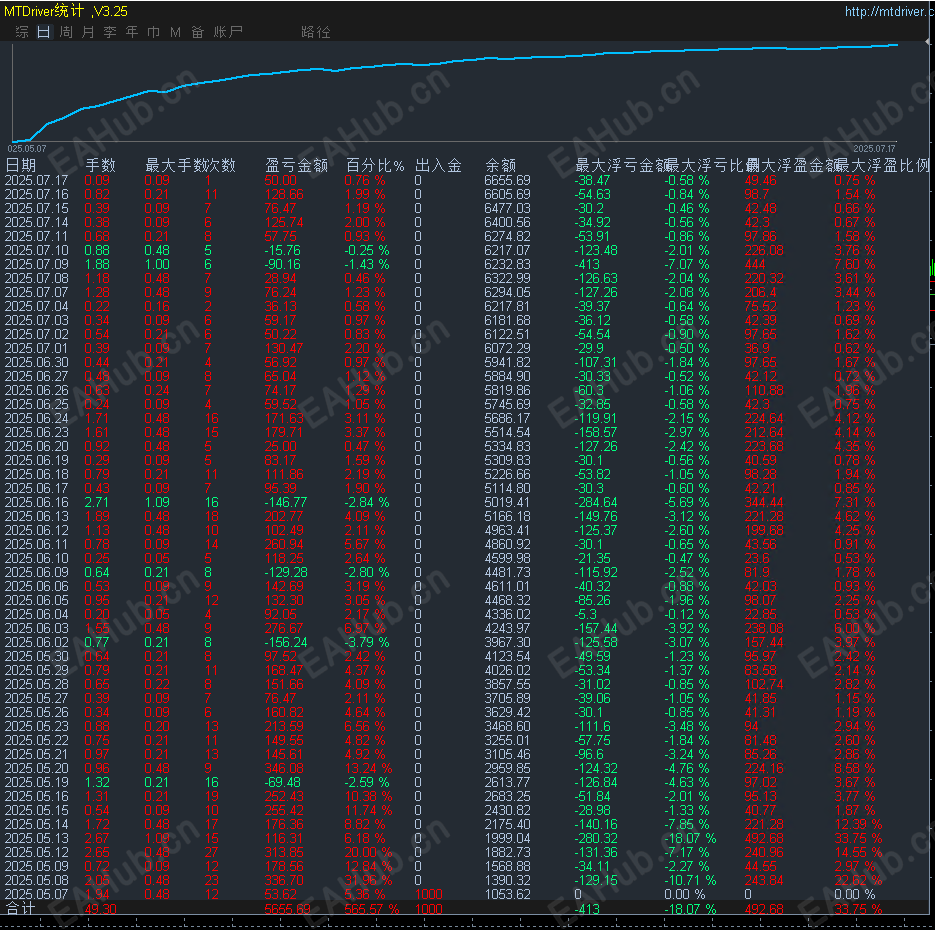This screenshot has height=930, width=935.
Task: Click profit value 276.67
Action: point(284,628)
